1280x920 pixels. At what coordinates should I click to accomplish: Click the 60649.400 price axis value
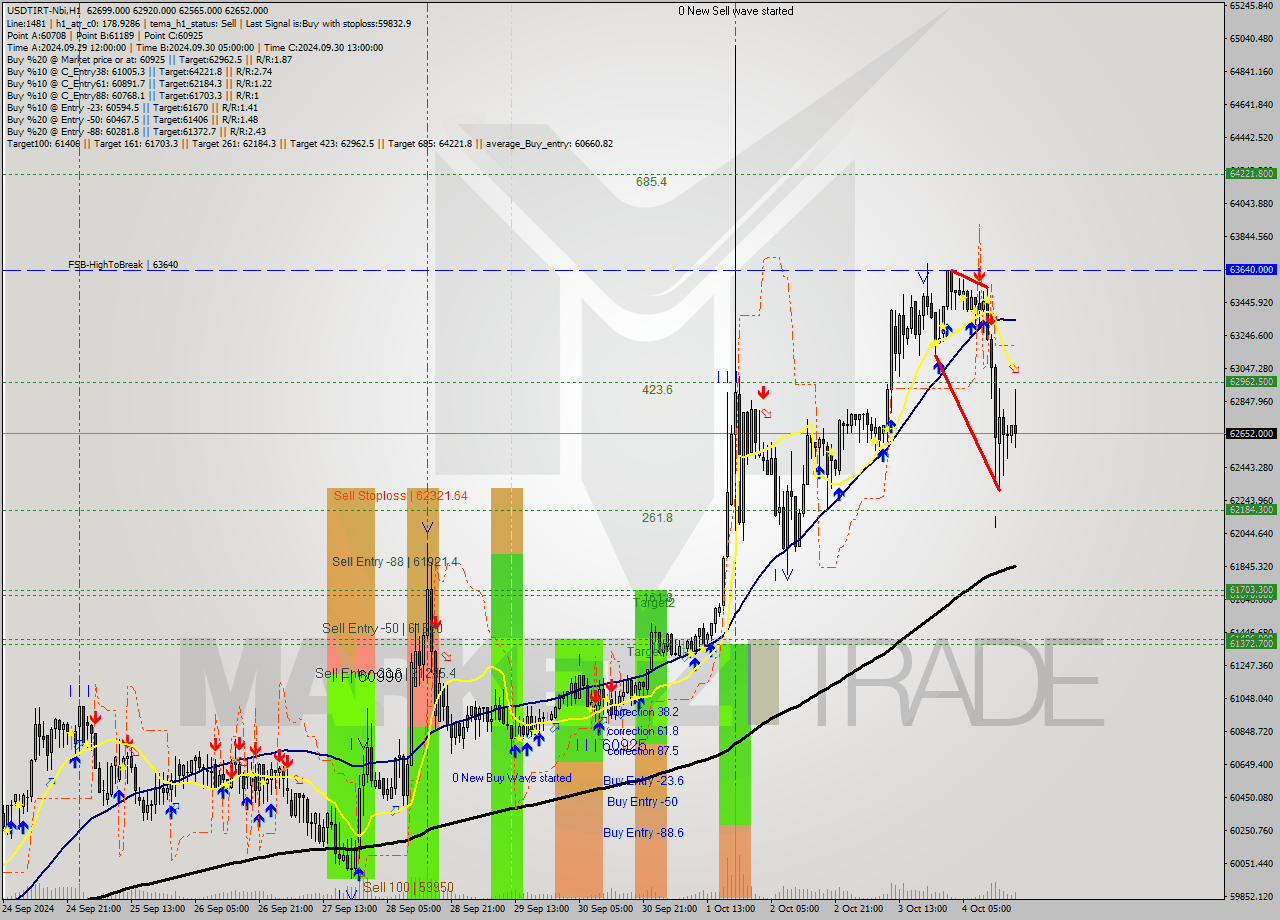point(1251,765)
